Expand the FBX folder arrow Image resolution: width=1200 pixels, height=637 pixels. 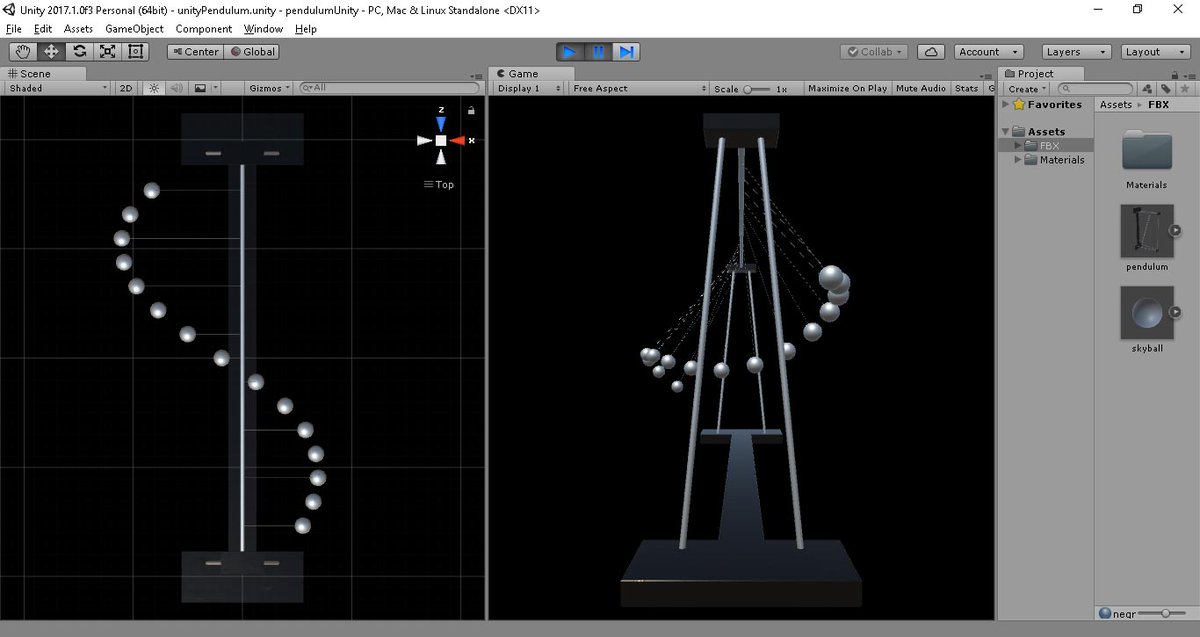[1019, 145]
